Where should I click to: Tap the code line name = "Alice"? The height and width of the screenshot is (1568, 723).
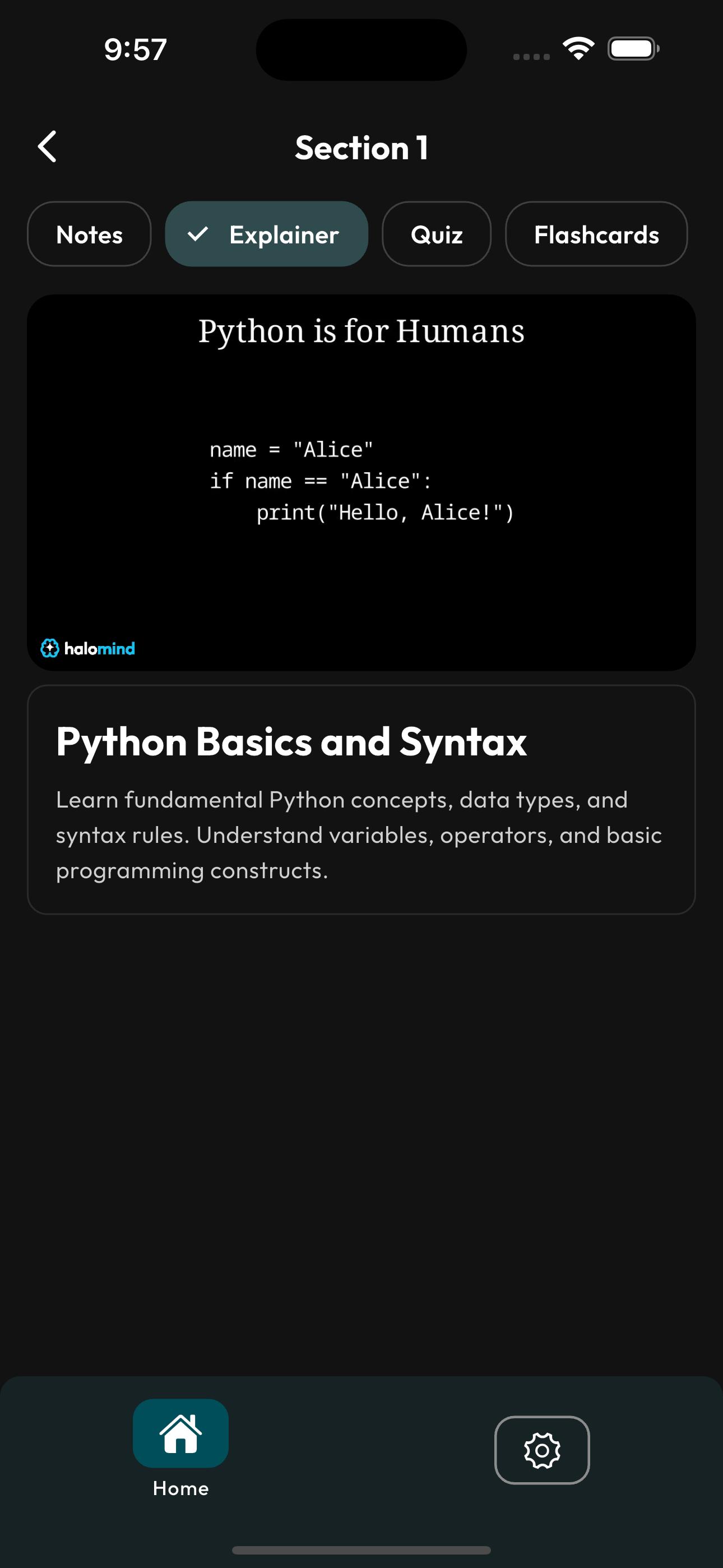(291, 449)
